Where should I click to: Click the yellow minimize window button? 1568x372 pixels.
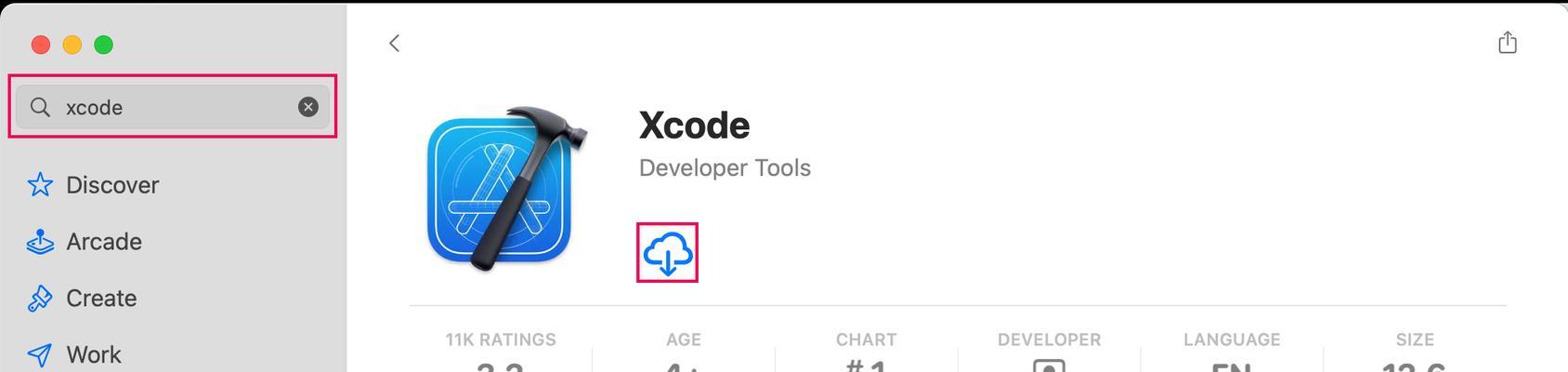coord(72,45)
